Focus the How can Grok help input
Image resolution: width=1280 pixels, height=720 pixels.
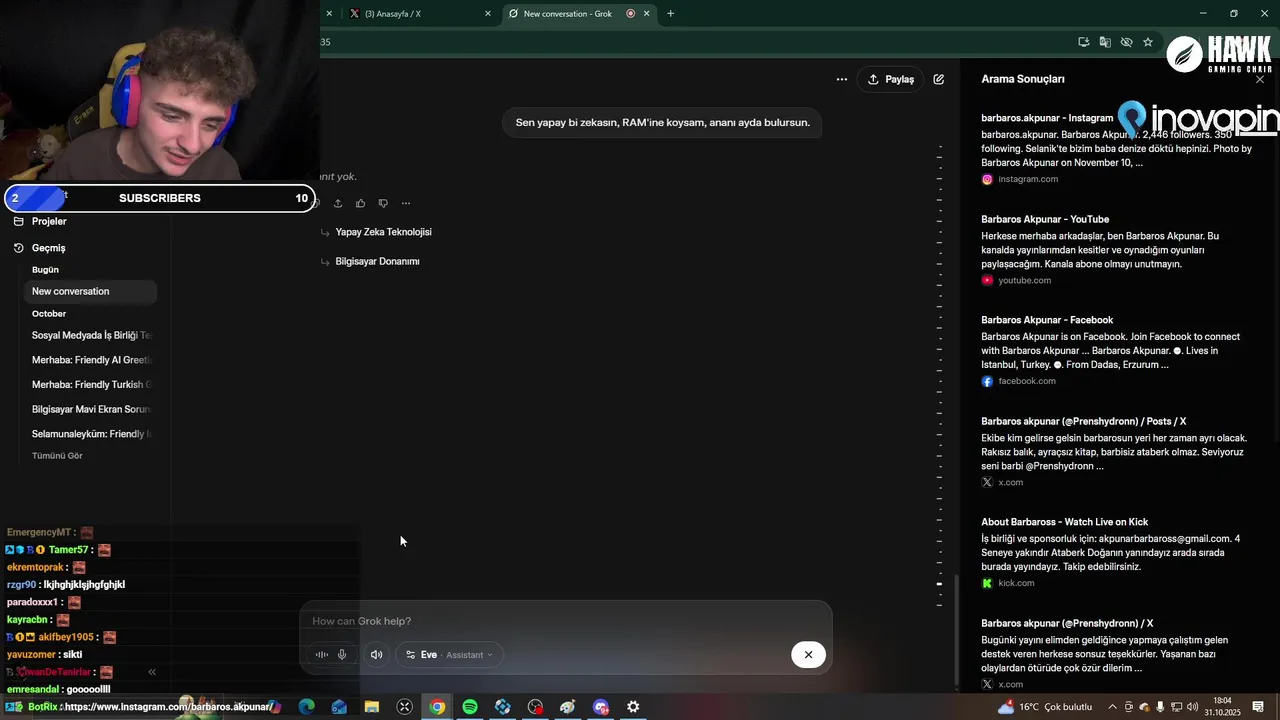point(565,621)
